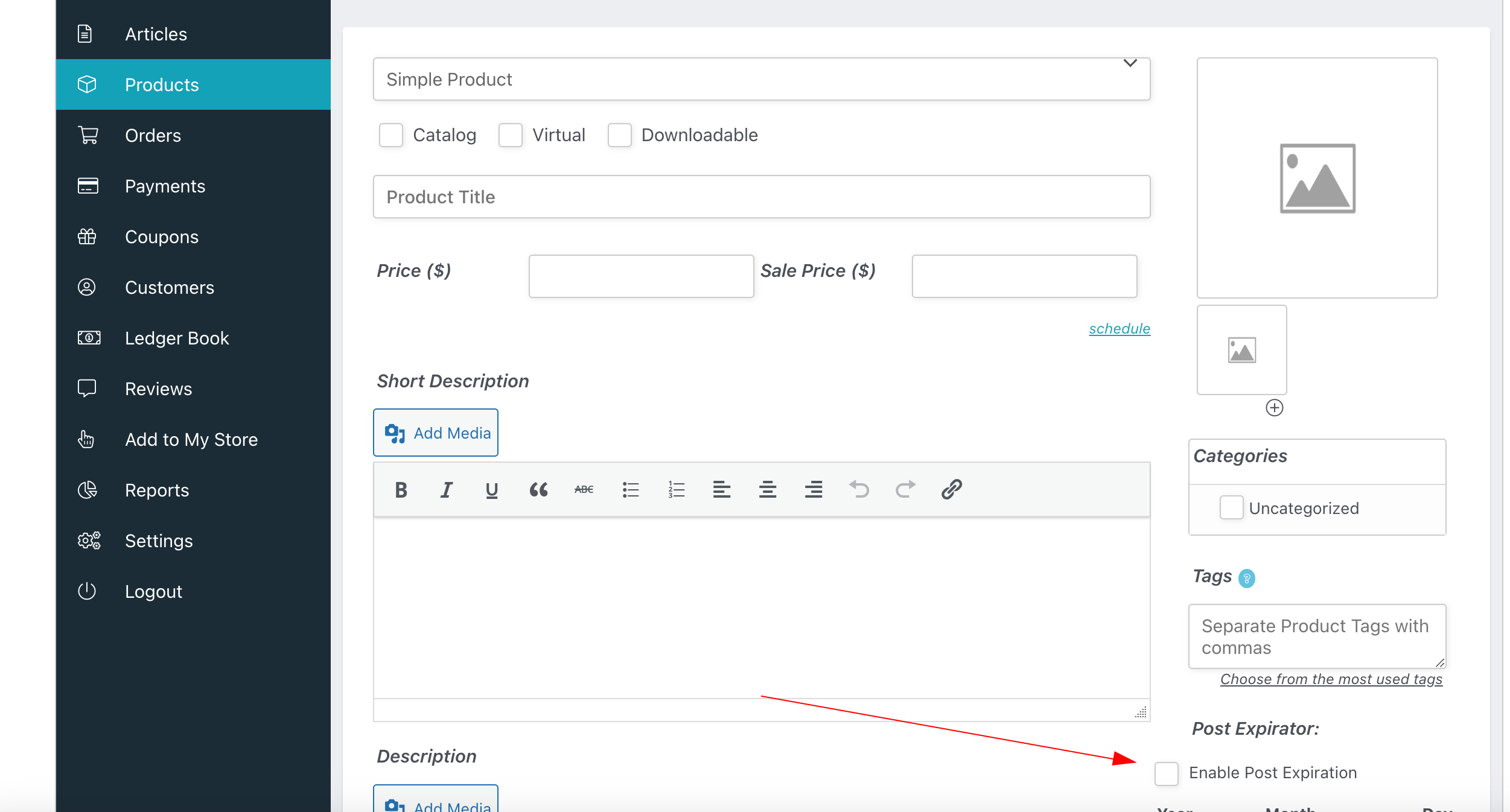Enable Post Expiration
Screen dimensions: 1510x812
[1166, 773]
